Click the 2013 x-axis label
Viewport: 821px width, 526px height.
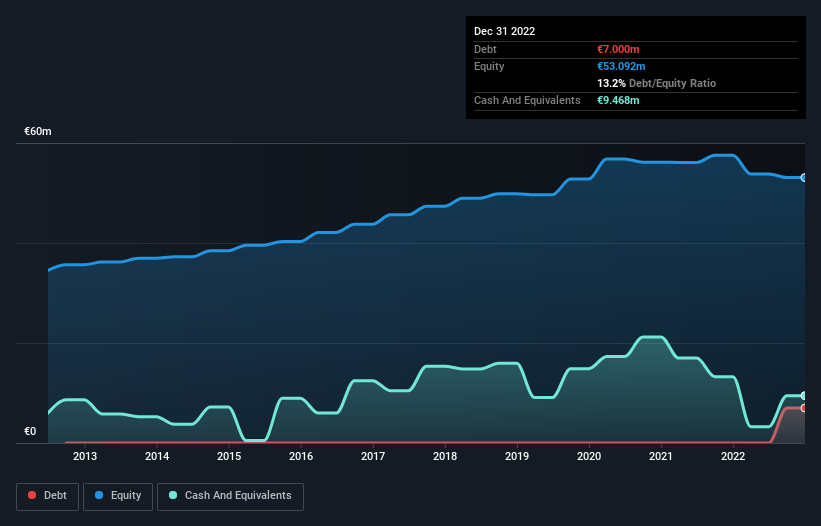[x=85, y=456]
